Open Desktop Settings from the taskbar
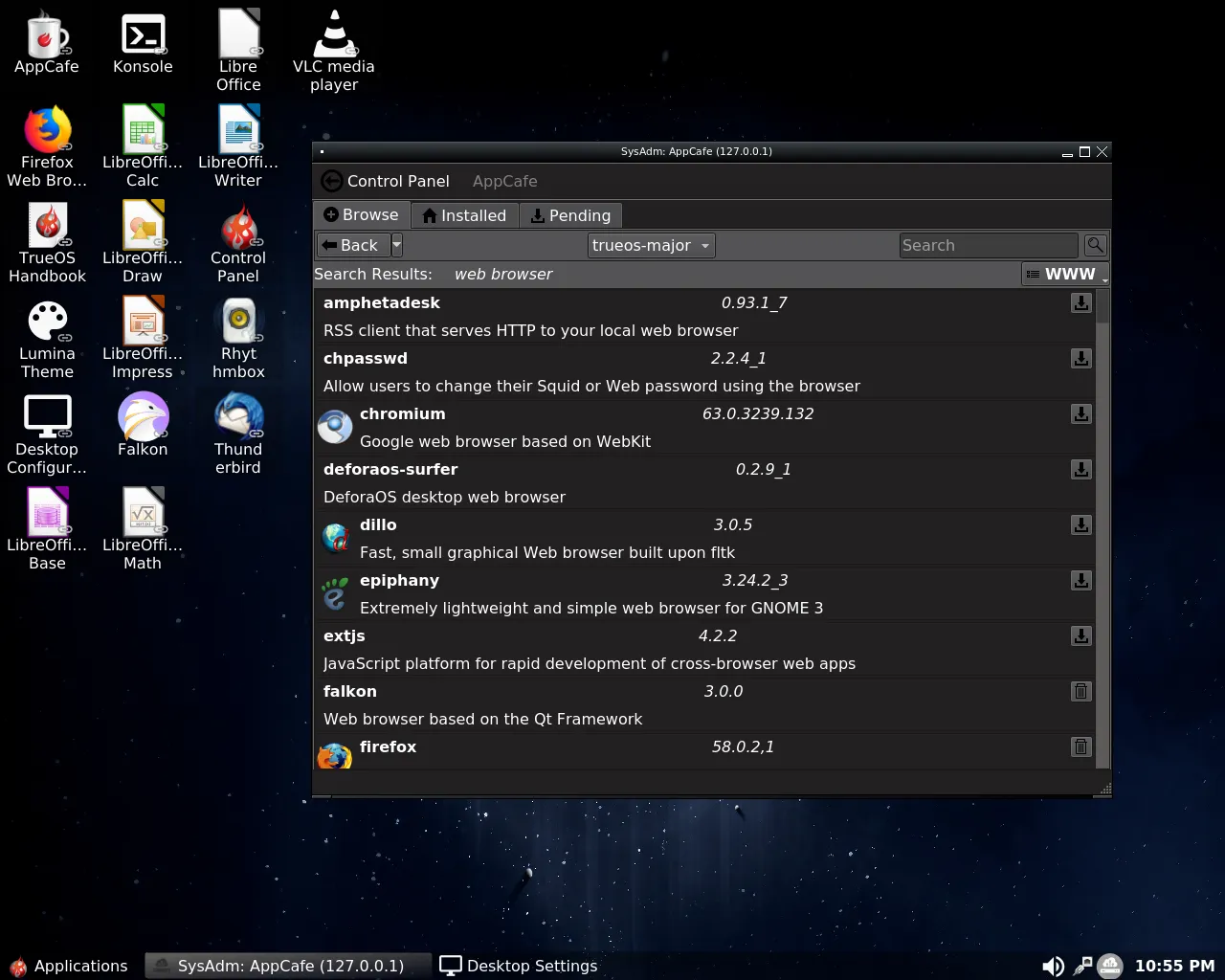The height and width of the screenshot is (980, 1225). (519, 966)
